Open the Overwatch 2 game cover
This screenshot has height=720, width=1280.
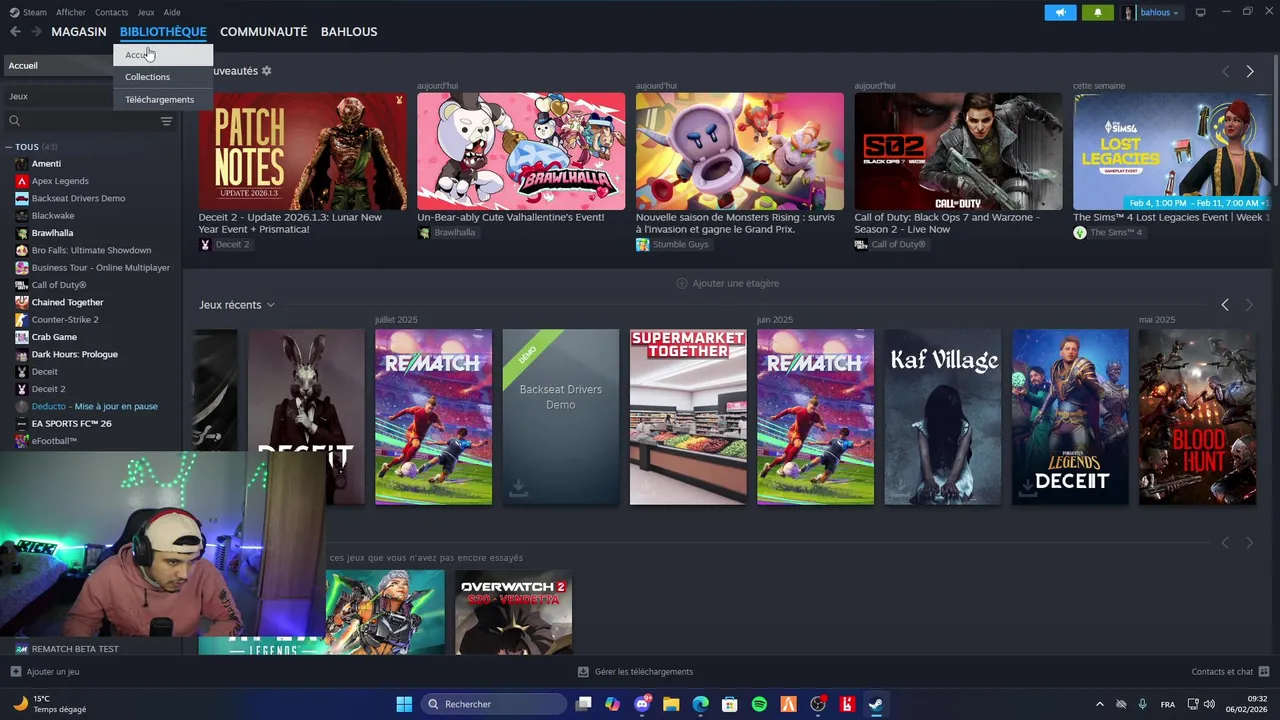514,612
